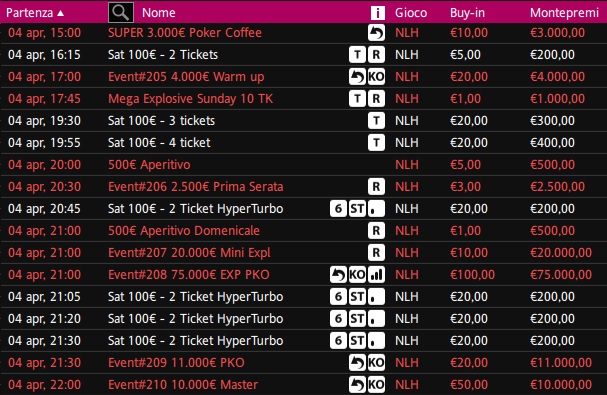Click the re-entry icon on SUPER 3.000€ Poker Coffee
The image size is (607, 395).
click(x=376, y=33)
